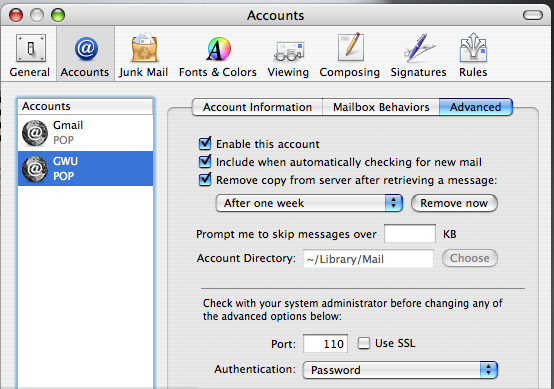Click the yellow minimize window button

pyautogui.click(x=37, y=15)
